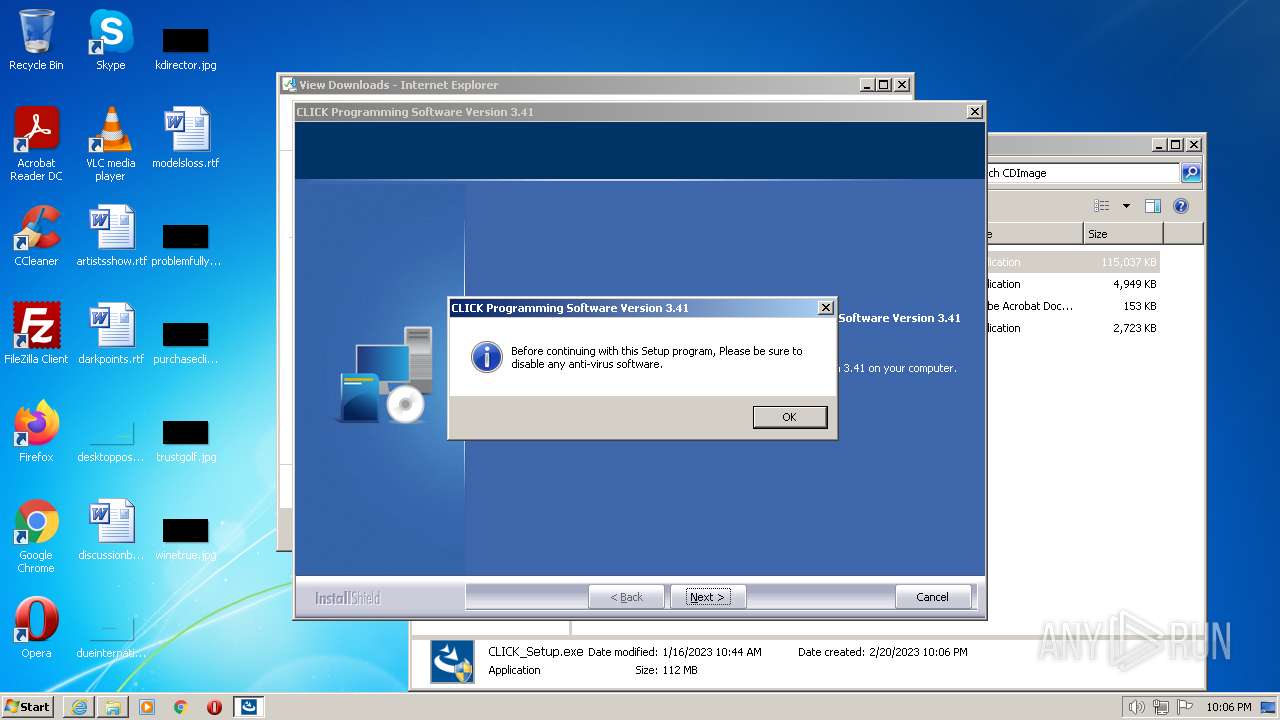The image size is (1280, 720).
Task: Select the file row sized 2,723 KB
Action: (x=1072, y=328)
